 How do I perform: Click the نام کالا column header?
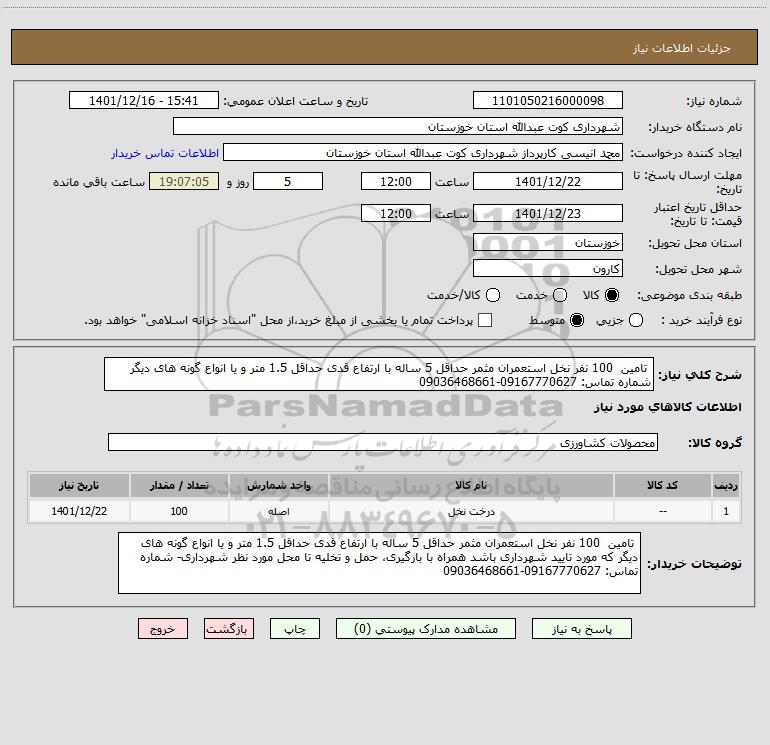tap(471, 486)
